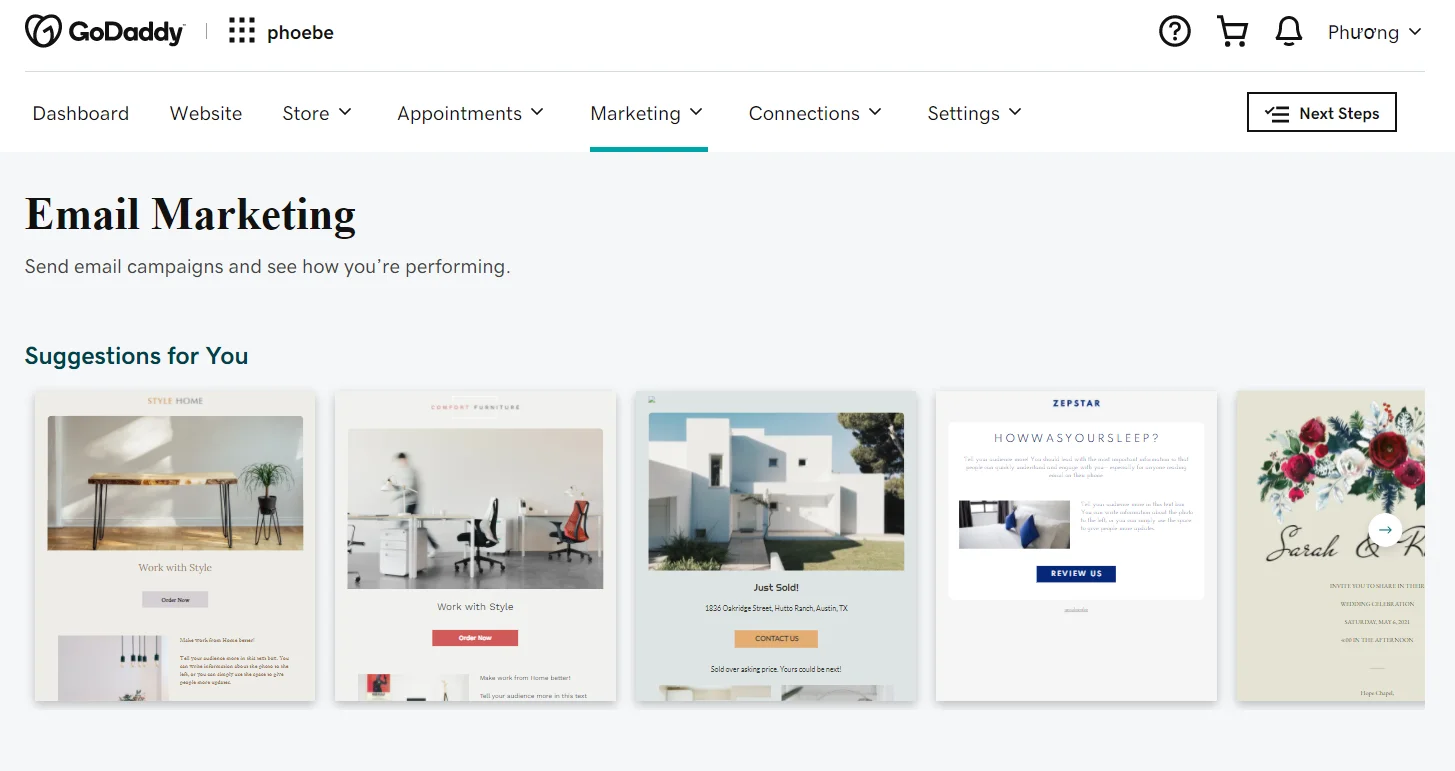This screenshot has height=771, width=1455.
Task: Click the REVIEW US button in Zepstar template
Action: 1076,574
